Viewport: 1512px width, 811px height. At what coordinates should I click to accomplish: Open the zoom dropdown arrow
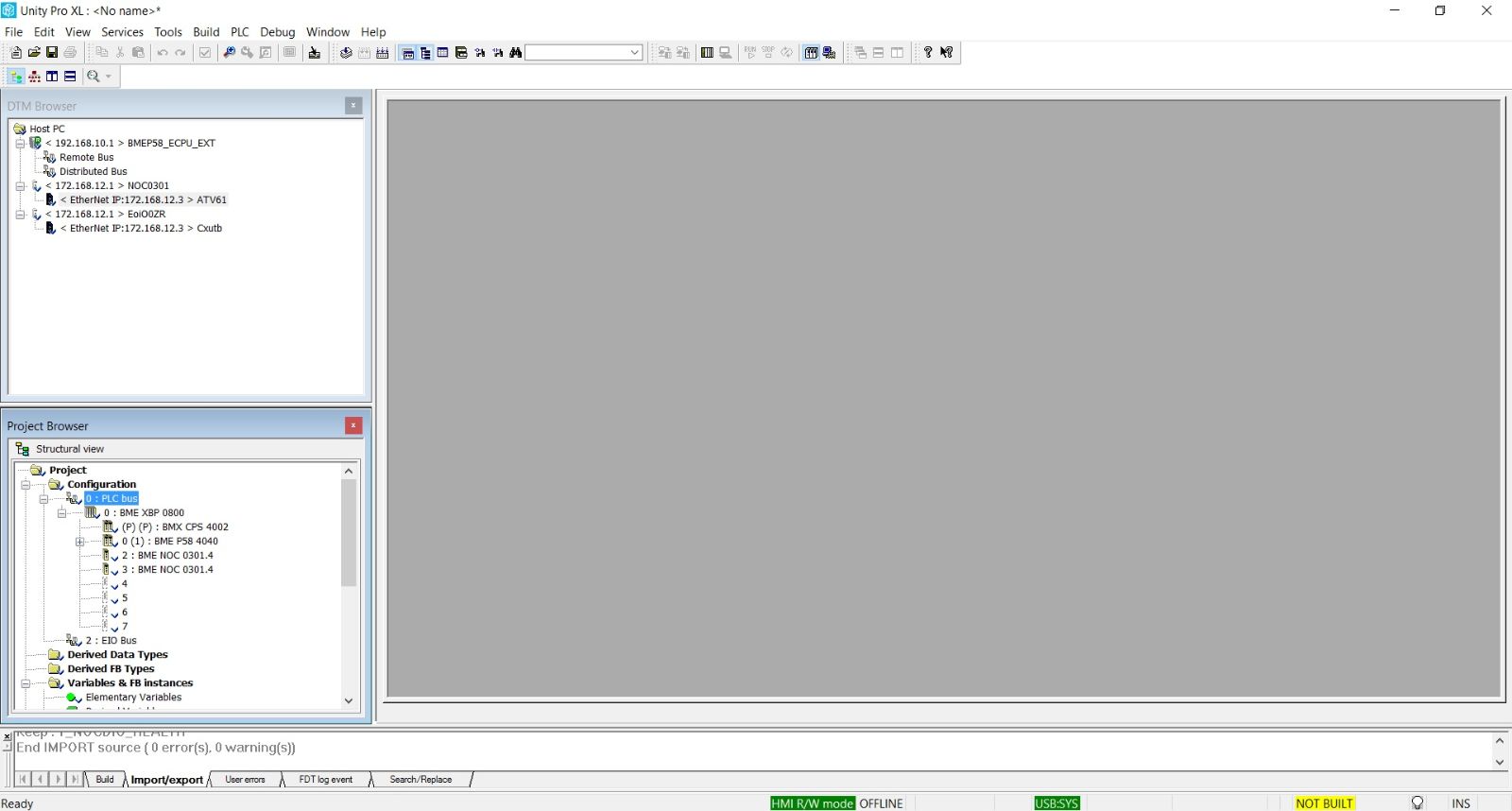click(x=109, y=77)
